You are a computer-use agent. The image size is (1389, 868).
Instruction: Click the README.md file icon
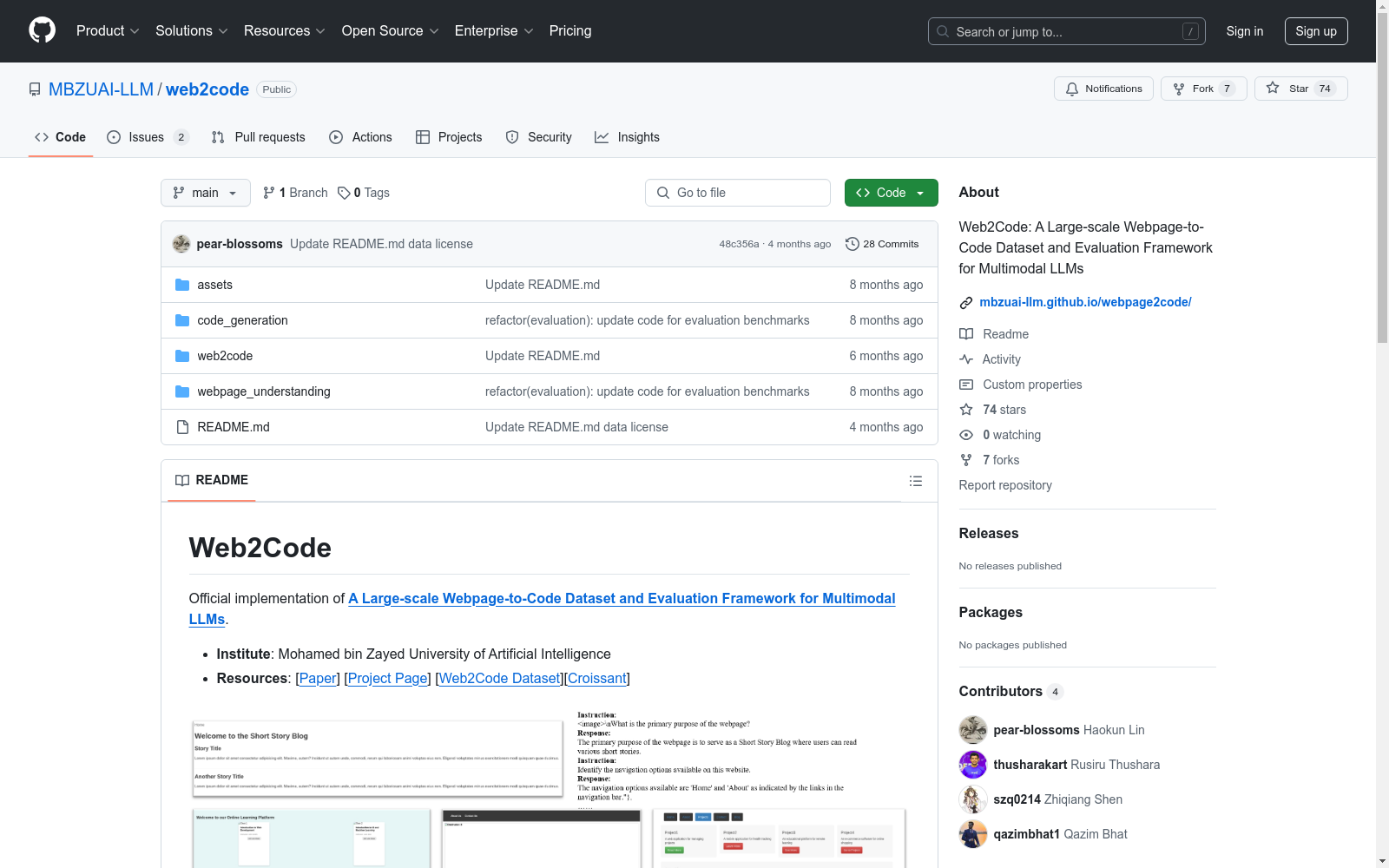click(182, 426)
